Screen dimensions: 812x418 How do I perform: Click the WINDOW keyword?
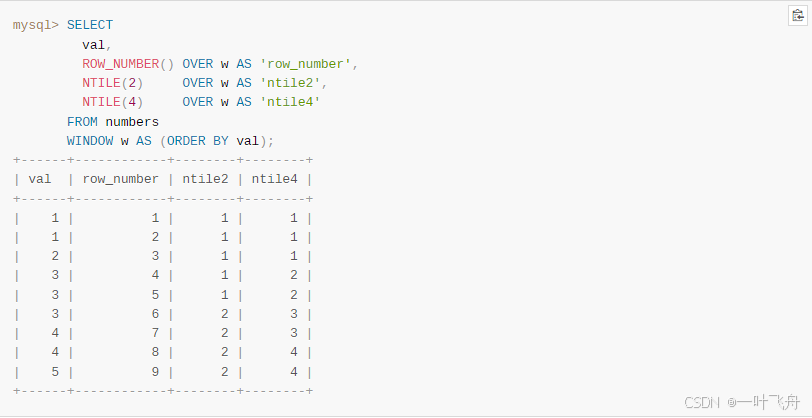pos(90,141)
